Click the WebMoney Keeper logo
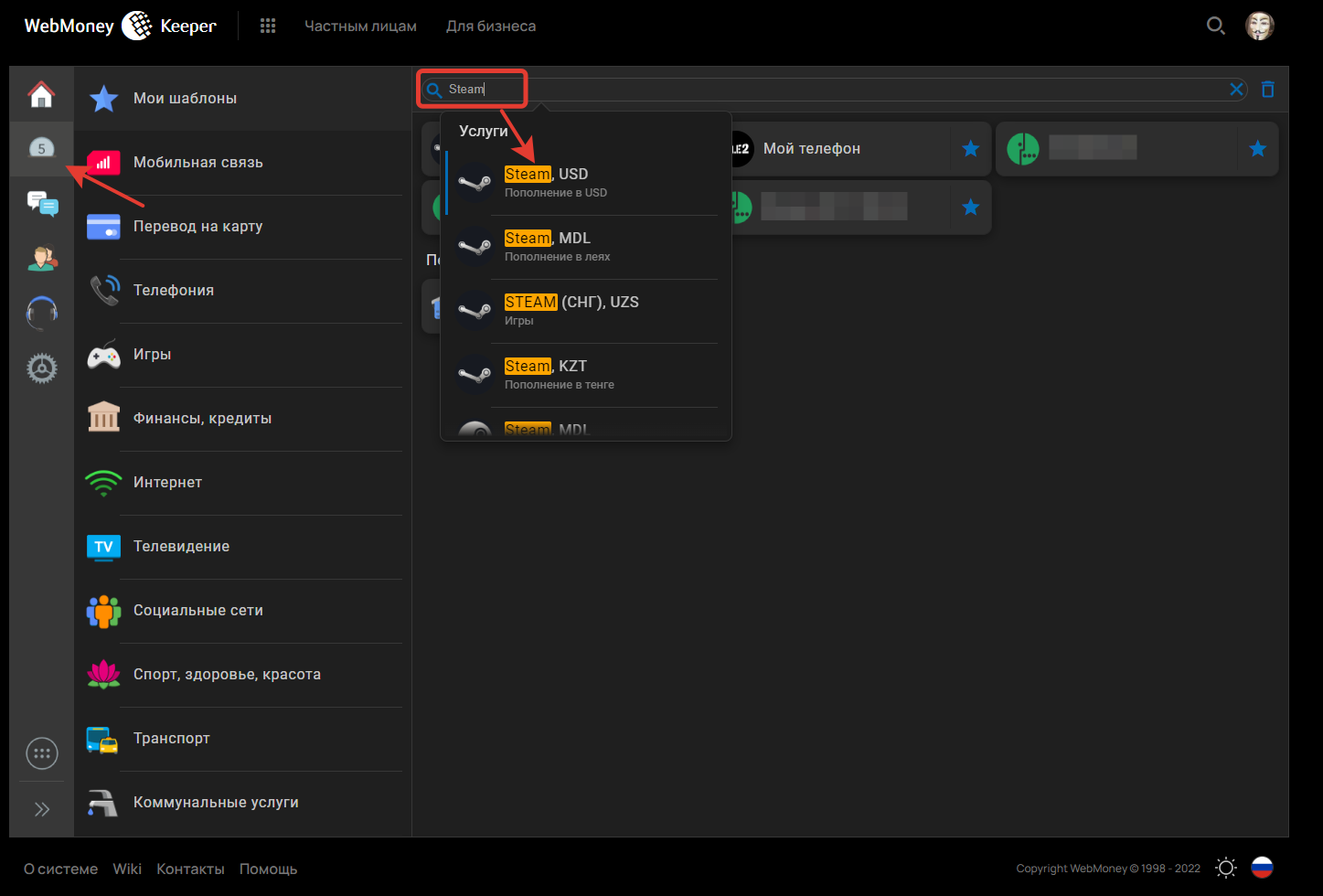The width and height of the screenshot is (1323, 896). [120, 26]
